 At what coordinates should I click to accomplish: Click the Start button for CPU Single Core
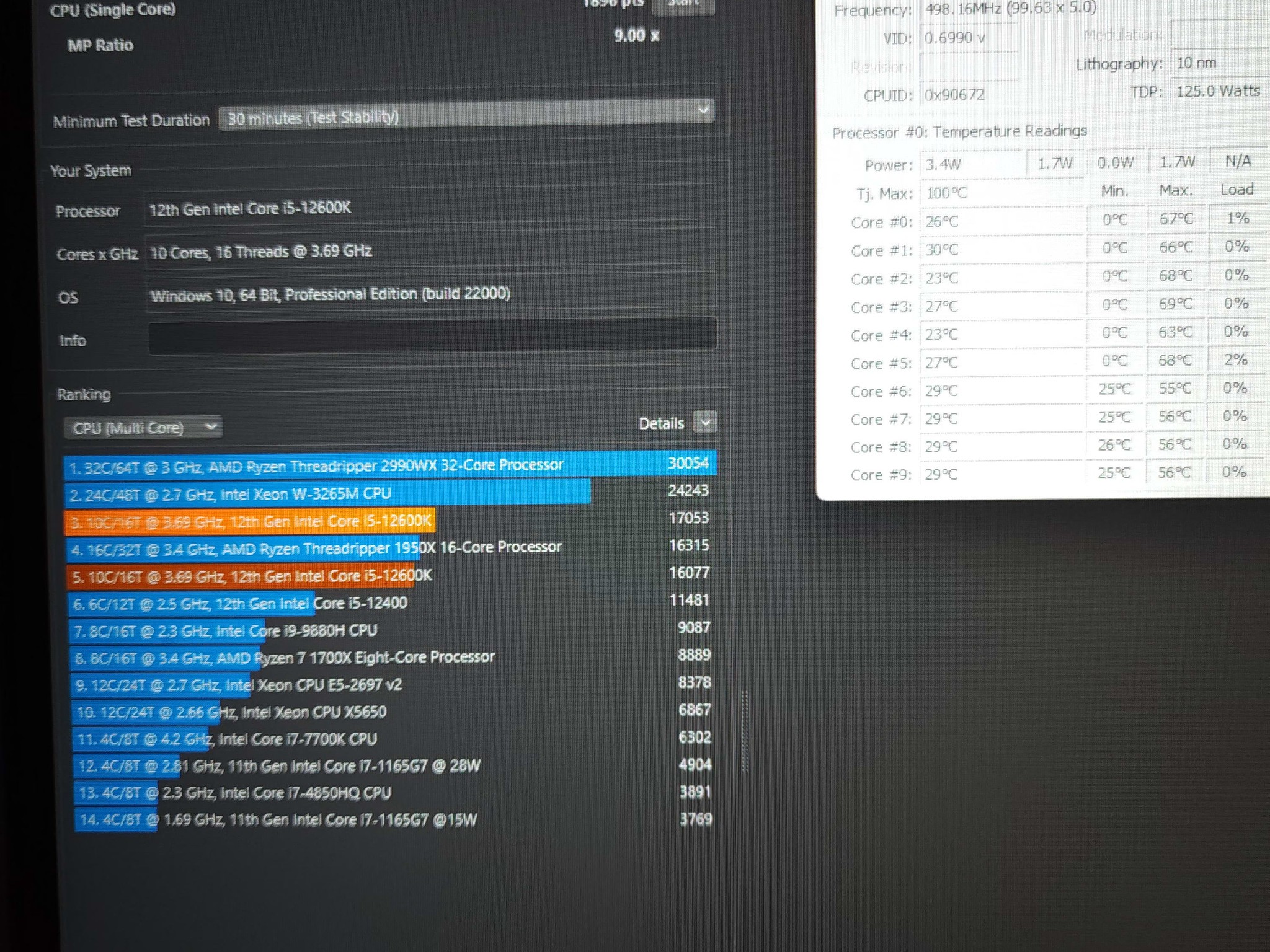pos(683,5)
